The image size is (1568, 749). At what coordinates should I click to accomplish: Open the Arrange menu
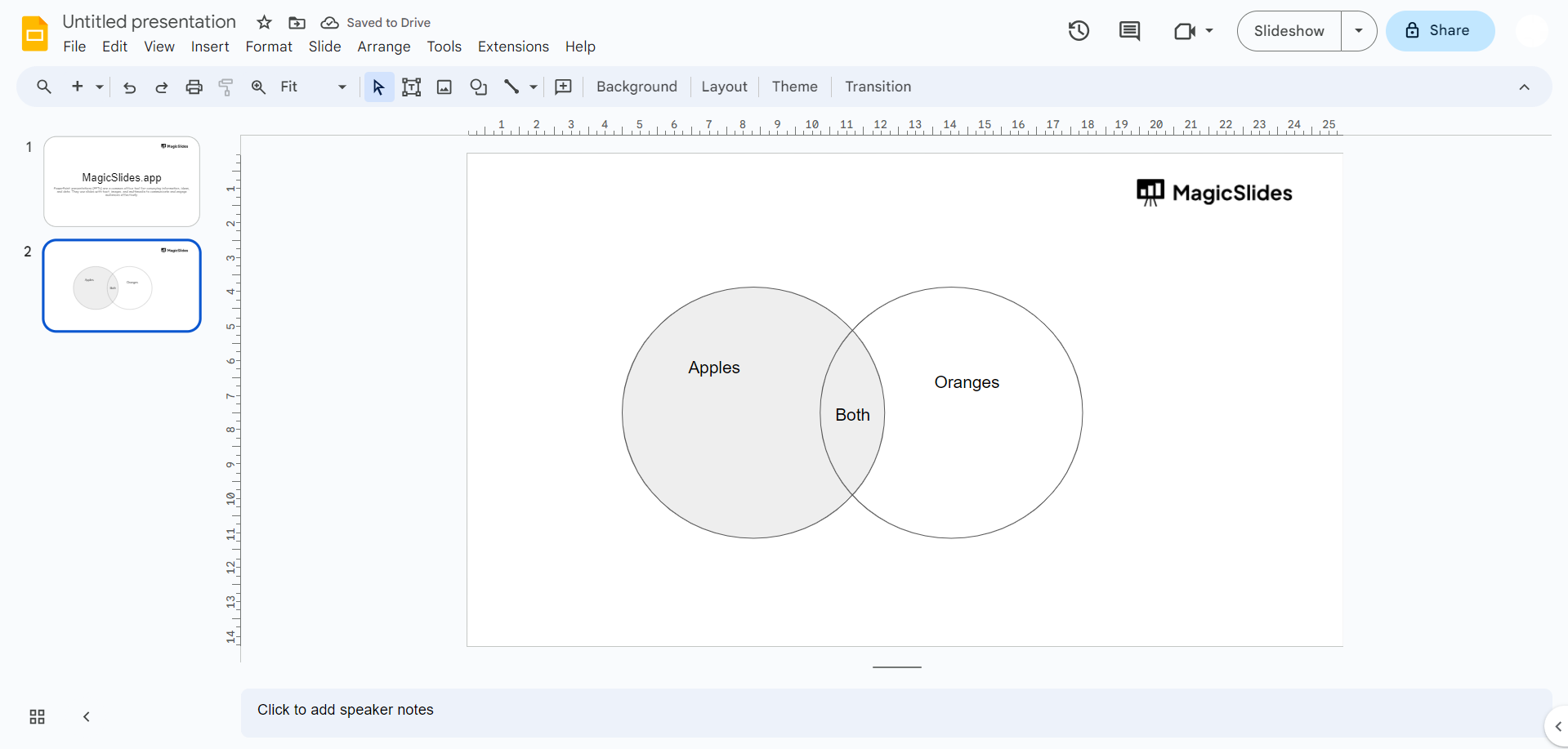click(x=383, y=47)
